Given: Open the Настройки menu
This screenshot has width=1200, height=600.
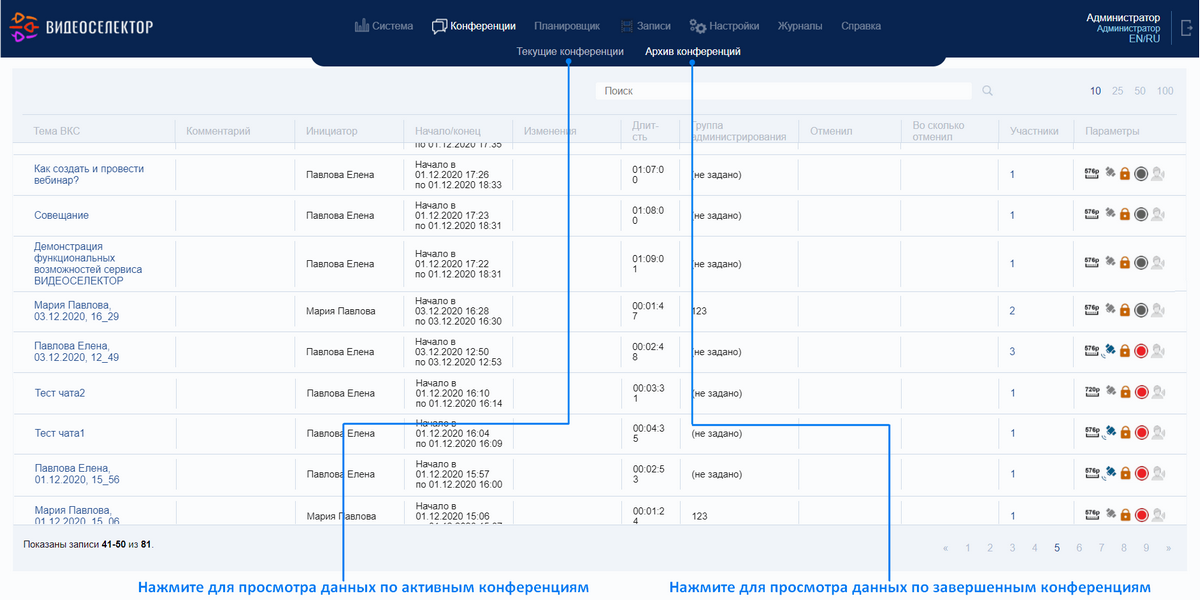Looking at the screenshot, I should pyautogui.click(x=724, y=26).
